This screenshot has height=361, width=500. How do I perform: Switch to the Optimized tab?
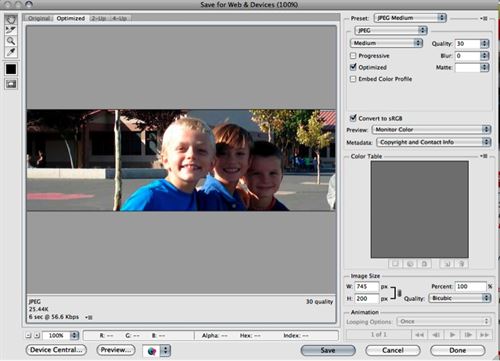(x=71, y=18)
